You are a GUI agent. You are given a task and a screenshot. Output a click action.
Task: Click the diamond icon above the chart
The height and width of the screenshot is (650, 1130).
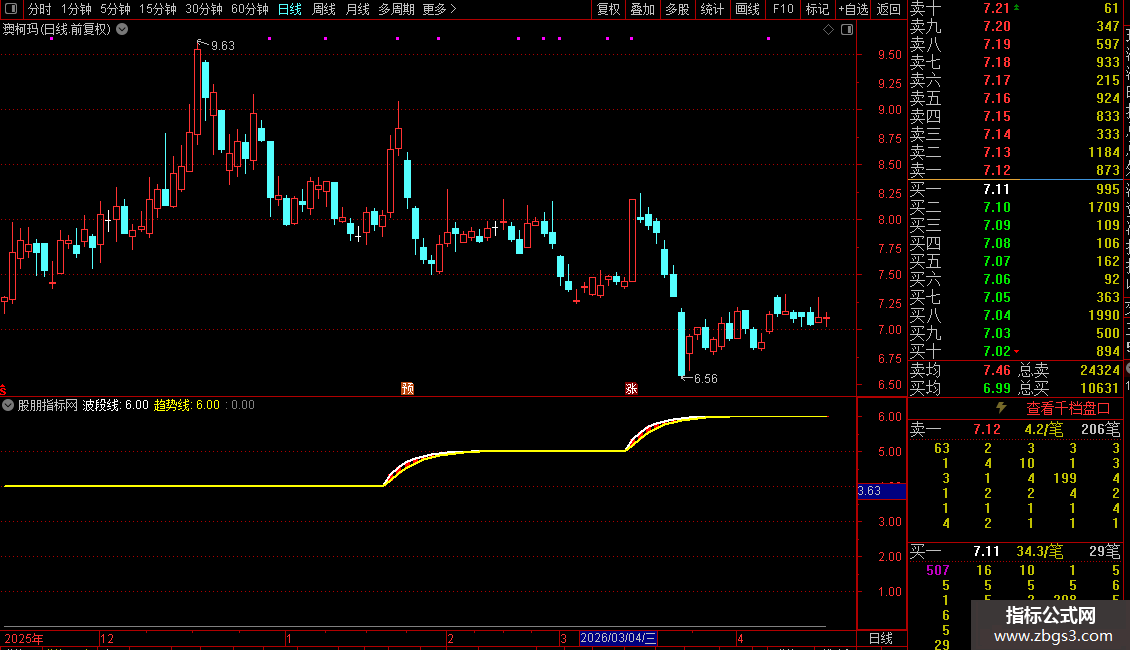tap(828, 30)
